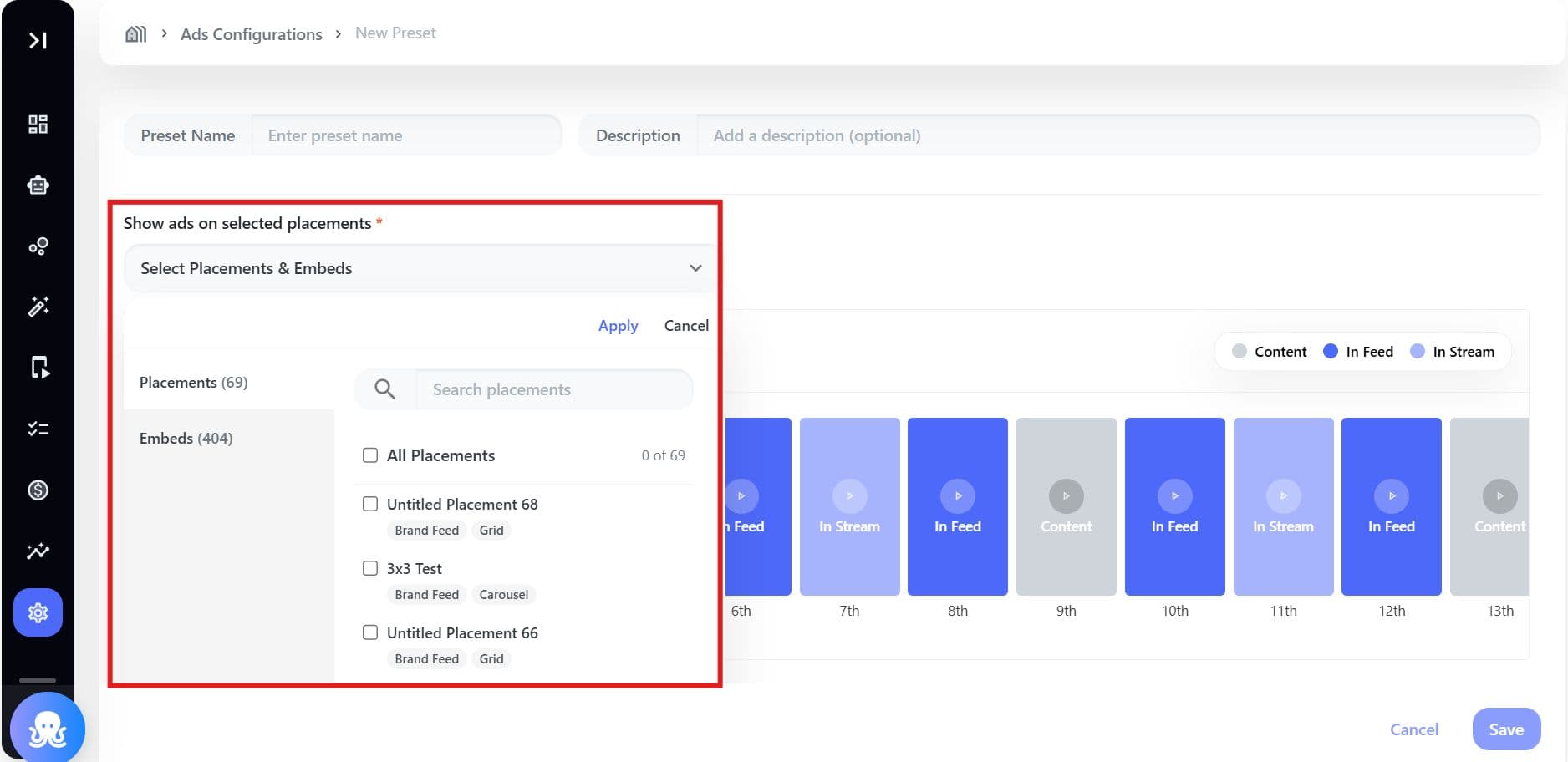Focus the Preset Name input field
The image size is (1568, 762).
point(406,135)
